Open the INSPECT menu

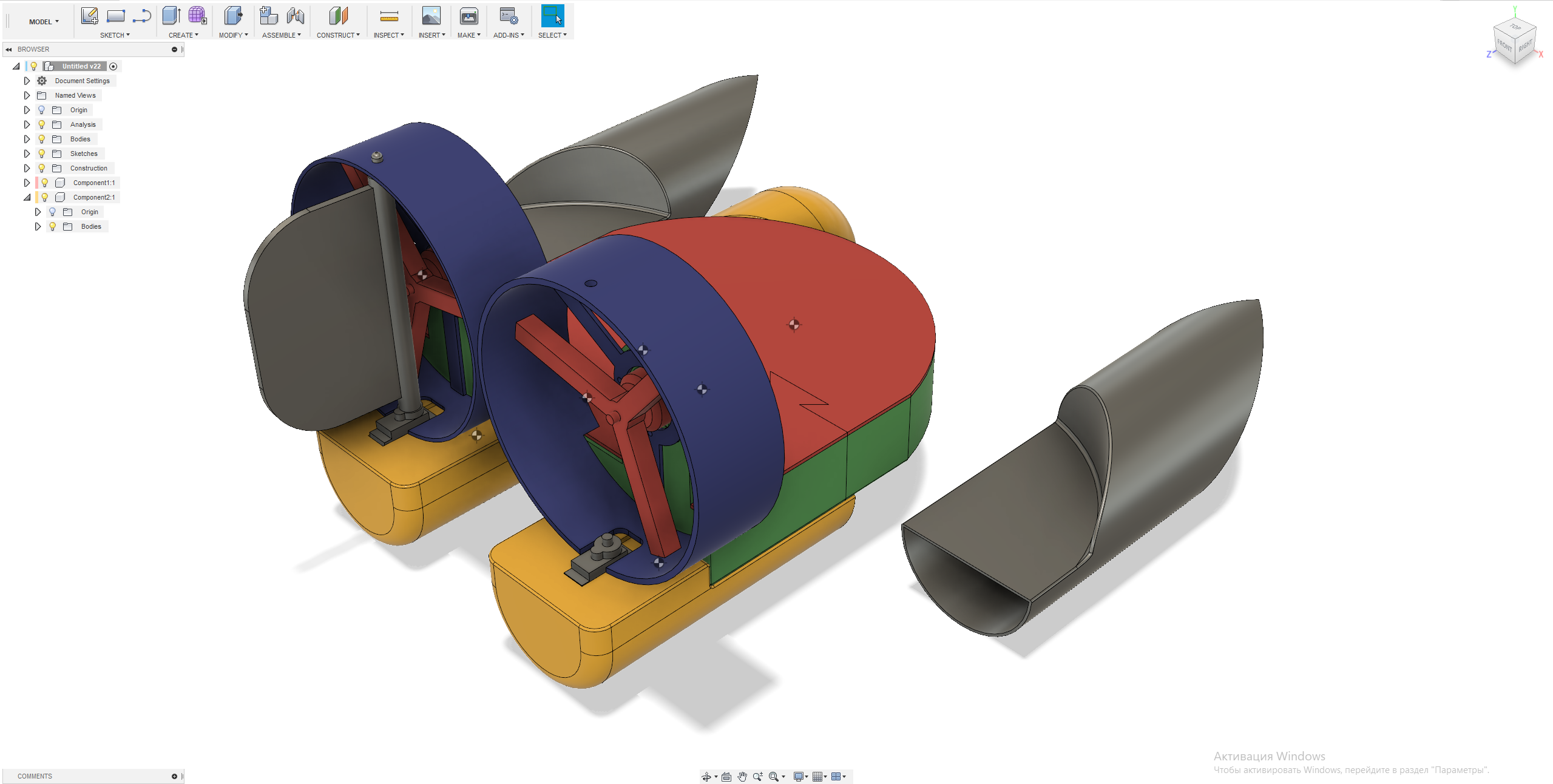tap(388, 35)
